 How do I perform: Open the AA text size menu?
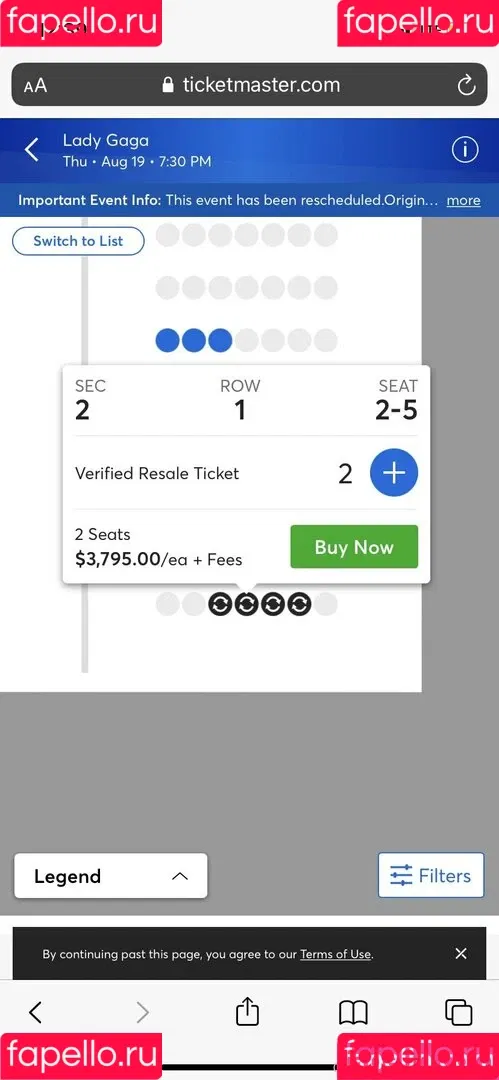coord(35,85)
